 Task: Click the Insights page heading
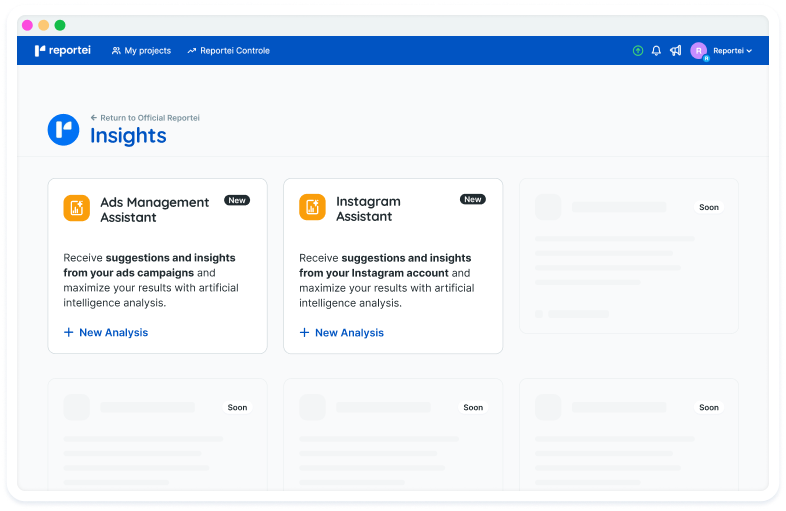pyautogui.click(x=128, y=136)
